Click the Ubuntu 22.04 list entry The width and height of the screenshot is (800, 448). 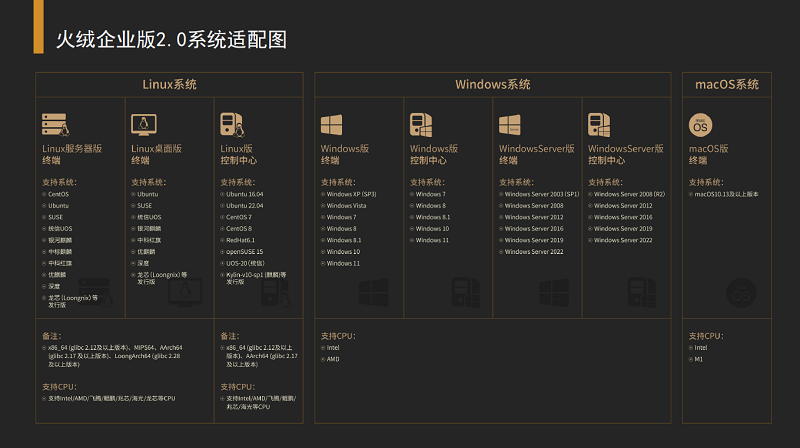(x=248, y=205)
